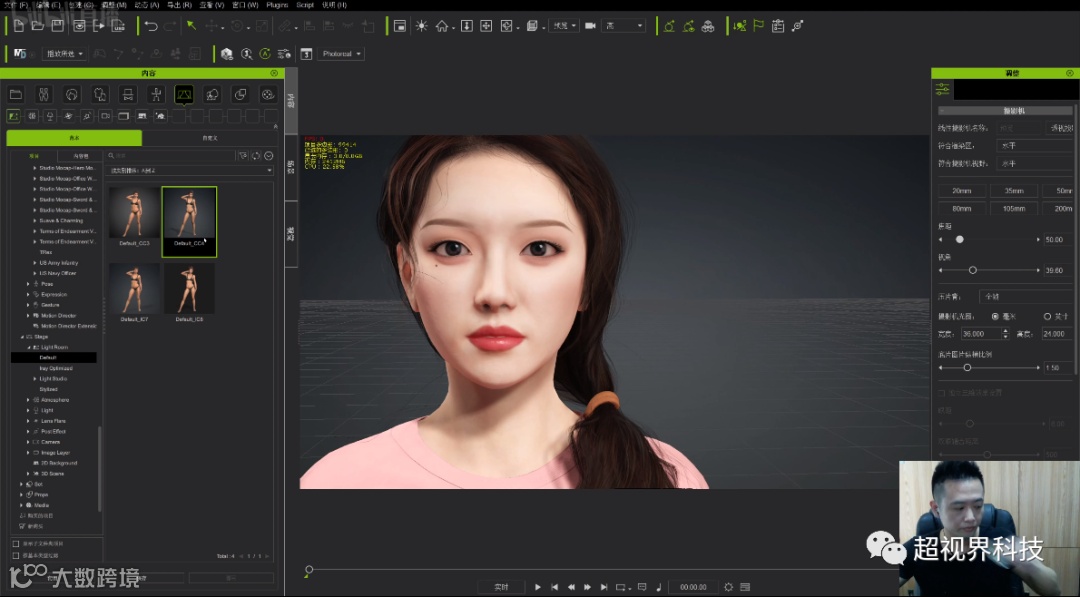This screenshot has width=1080, height=597.
Task: Choose the Select Object arrow tool
Action: pyautogui.click(x=191, y=26)
